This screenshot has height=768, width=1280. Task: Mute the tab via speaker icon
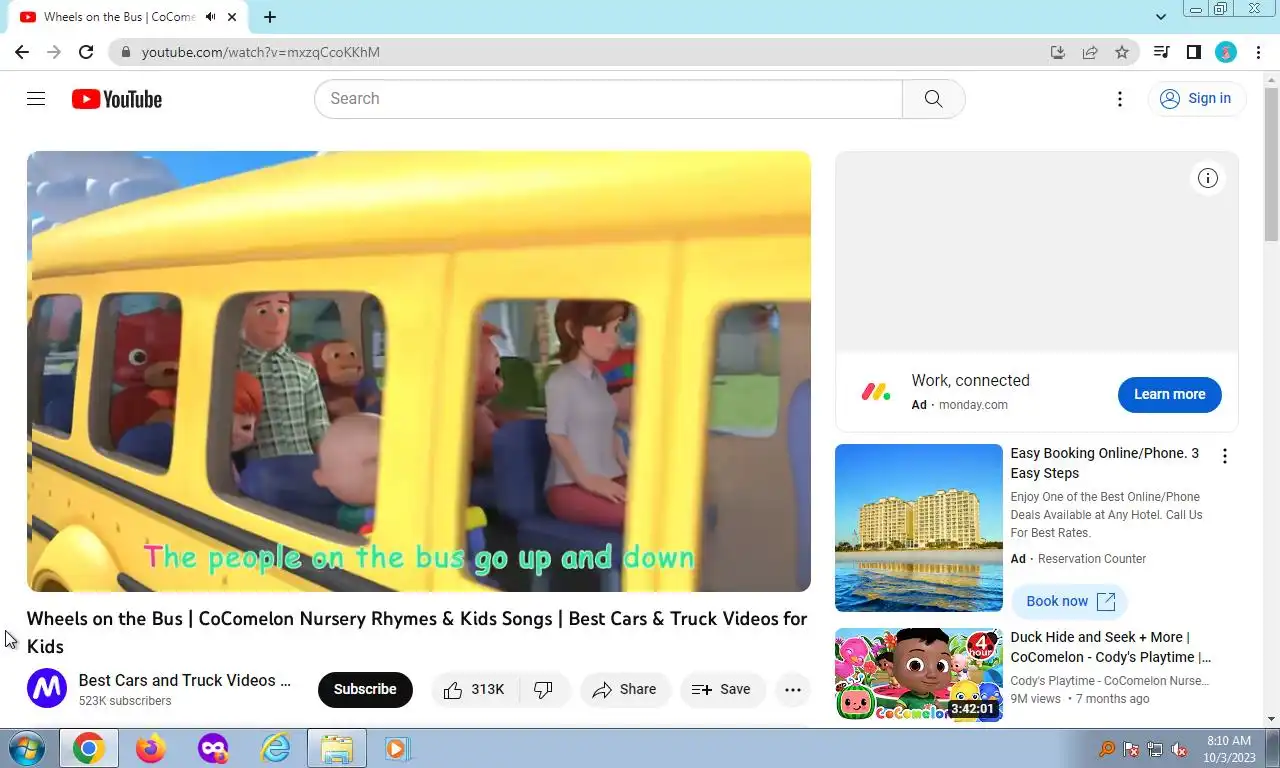[211, 17]
